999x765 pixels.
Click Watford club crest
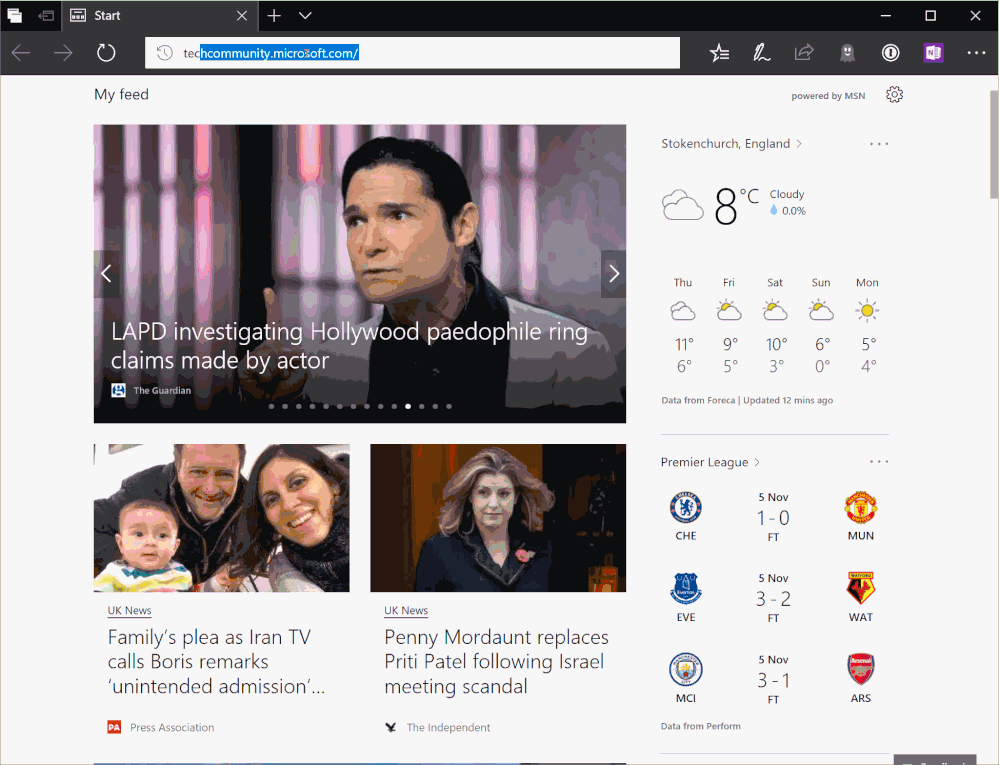coord(861,589)
